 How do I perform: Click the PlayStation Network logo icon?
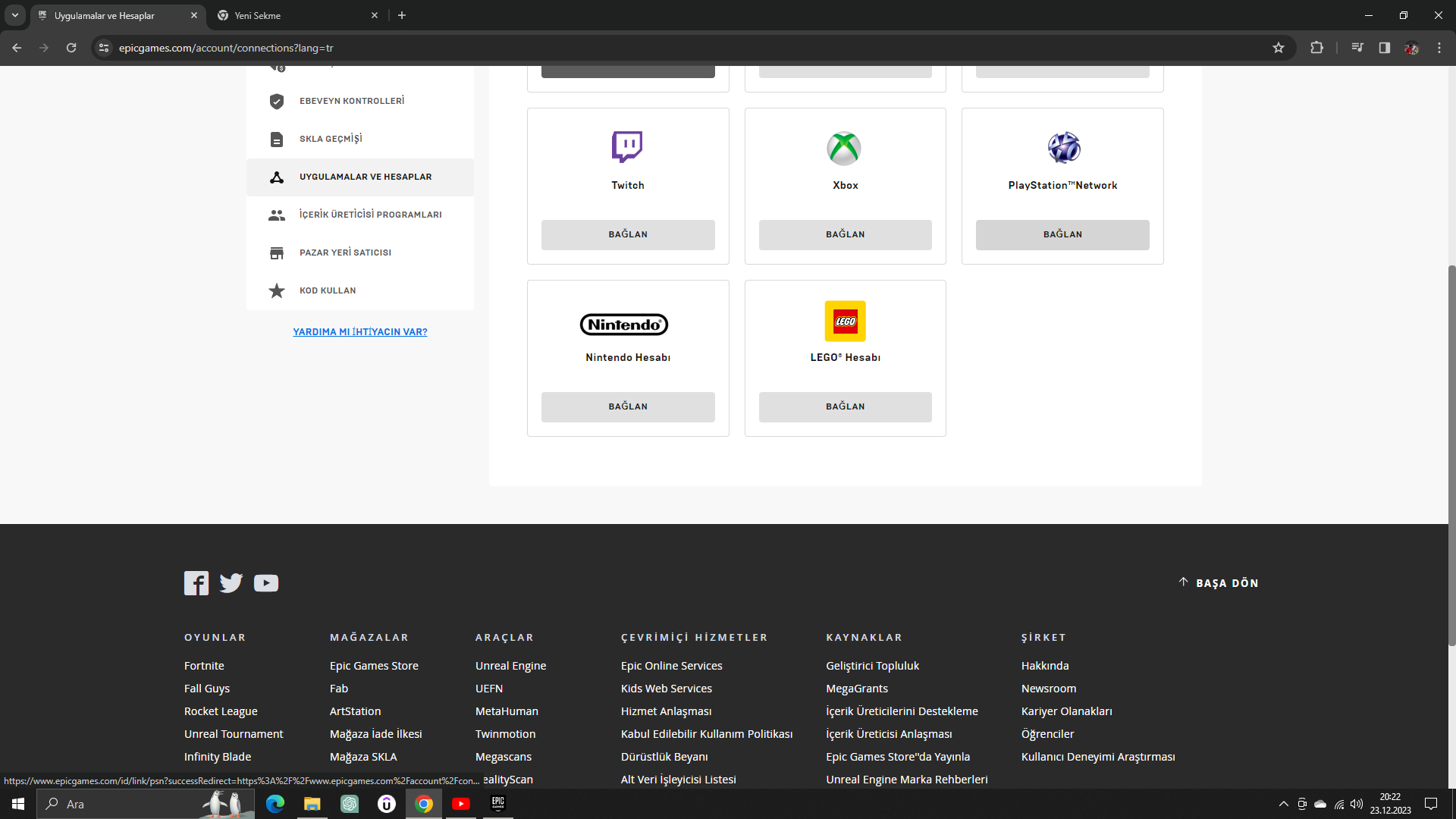(x=1063, y=148)
